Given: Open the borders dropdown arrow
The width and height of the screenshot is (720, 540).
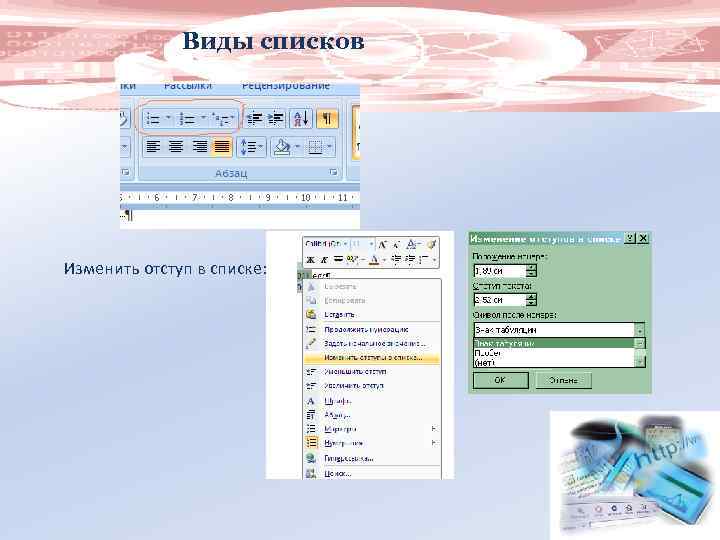Looking at the screenshot, I should (330, 147).
